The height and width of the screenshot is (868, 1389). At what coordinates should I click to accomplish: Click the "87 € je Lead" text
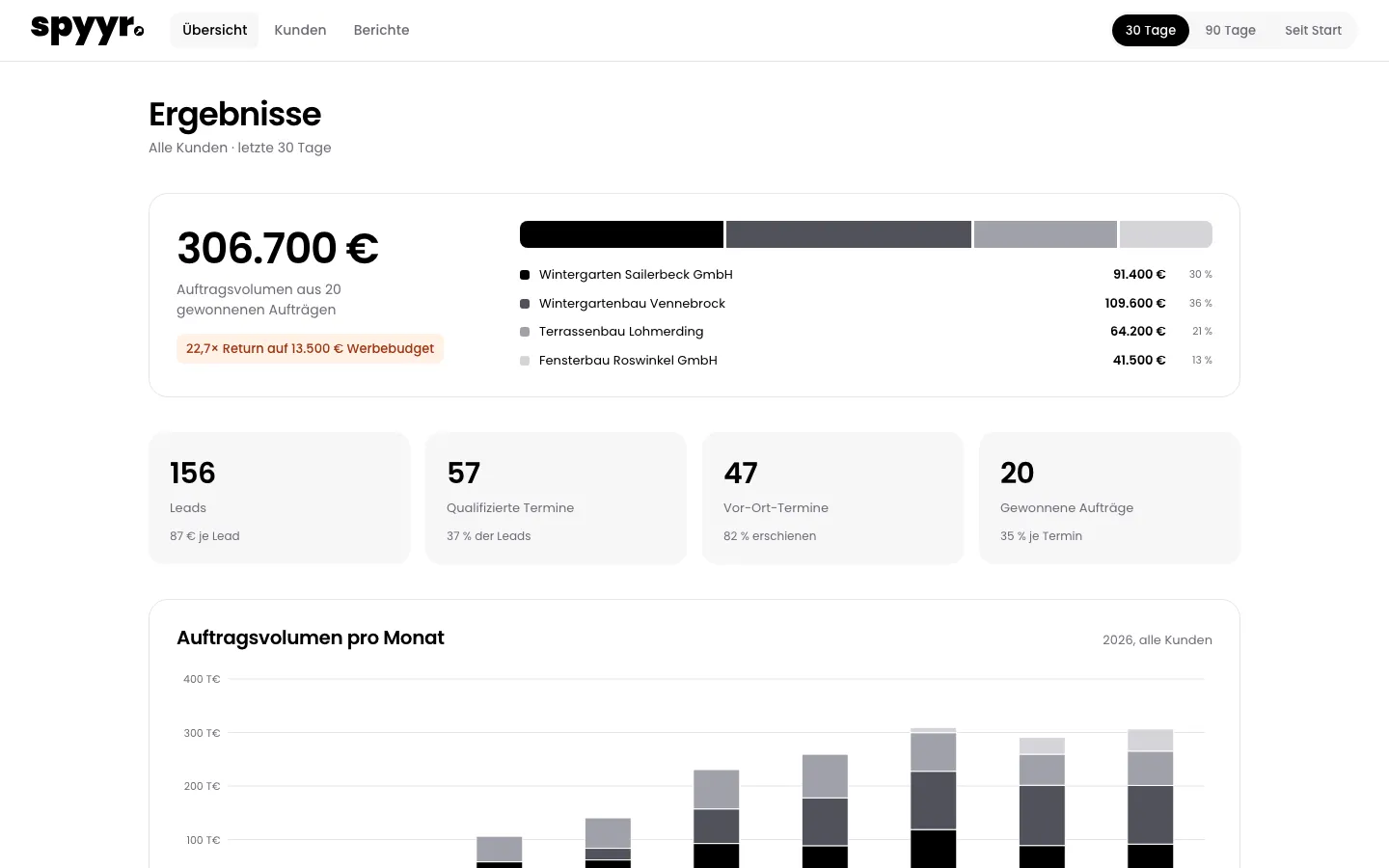(x=204, y=536)
